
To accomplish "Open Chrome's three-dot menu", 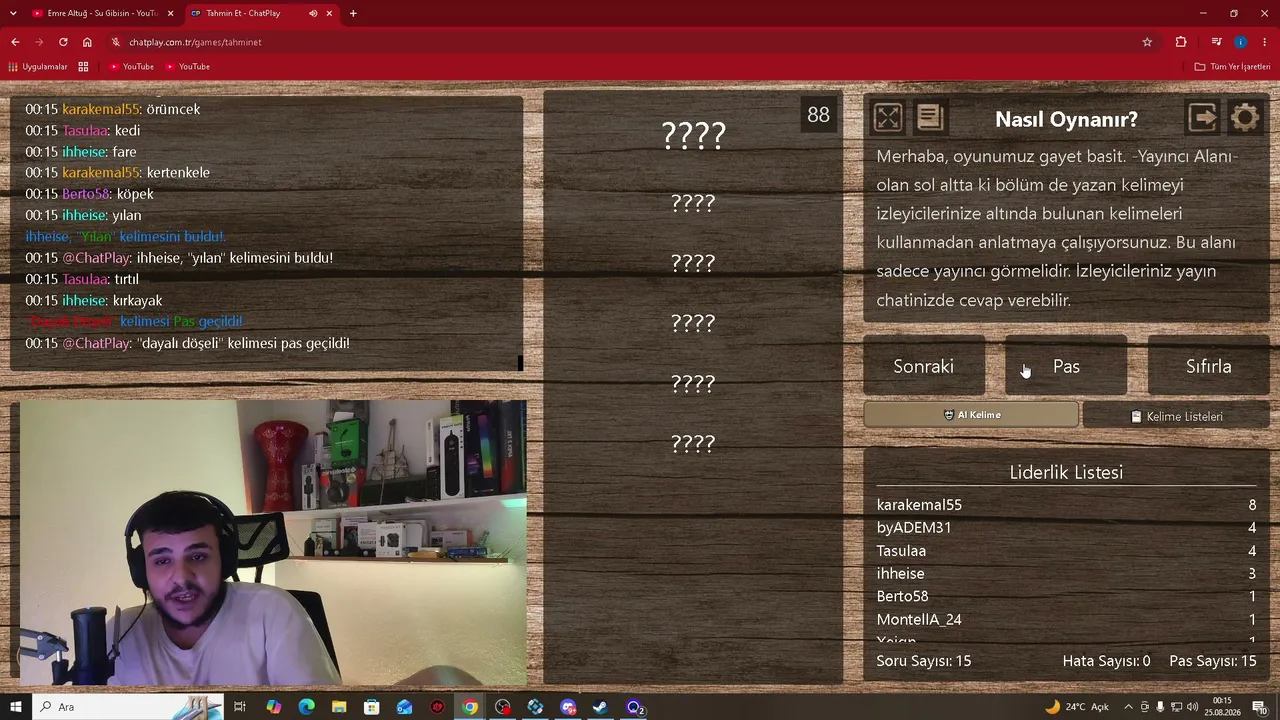I will pos(1265,42).
